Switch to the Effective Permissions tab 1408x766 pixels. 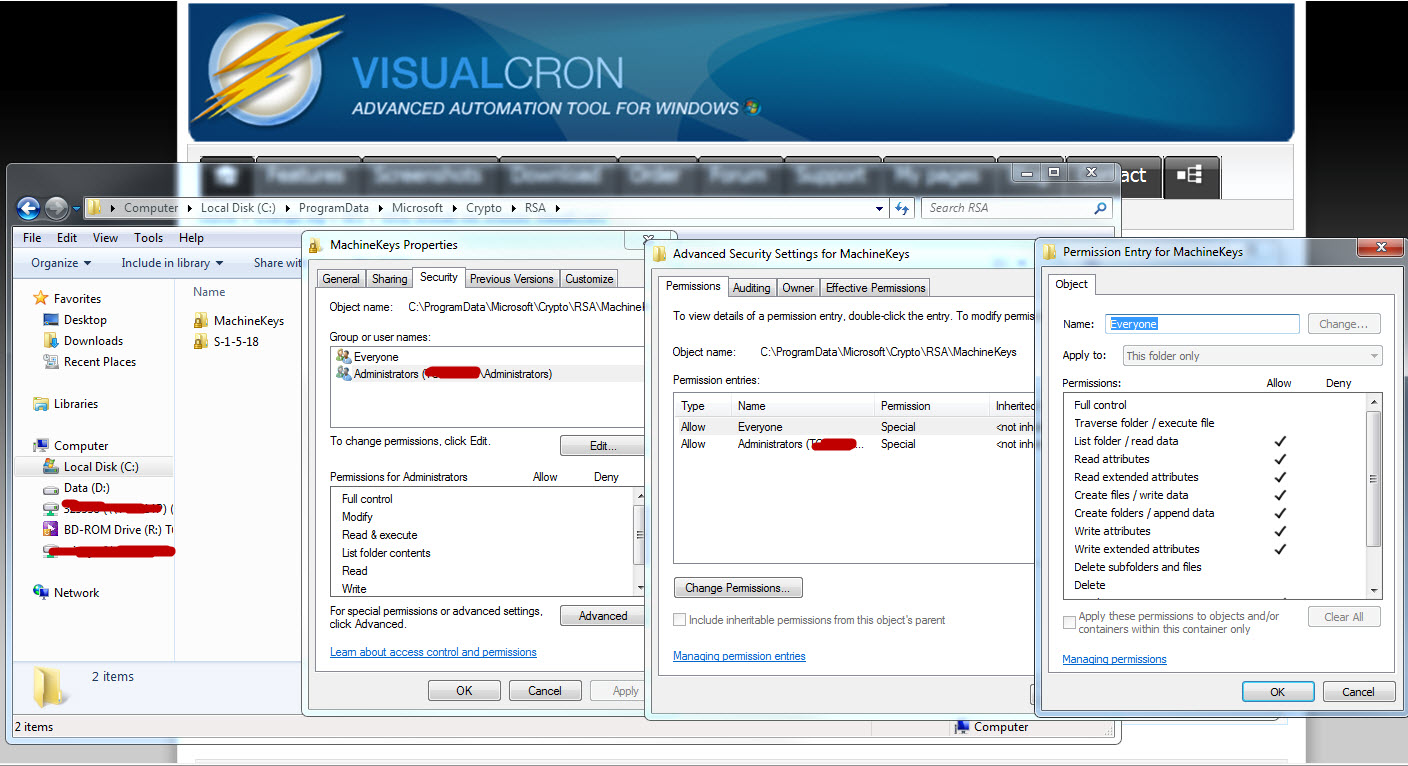click(x=875, y=288)
